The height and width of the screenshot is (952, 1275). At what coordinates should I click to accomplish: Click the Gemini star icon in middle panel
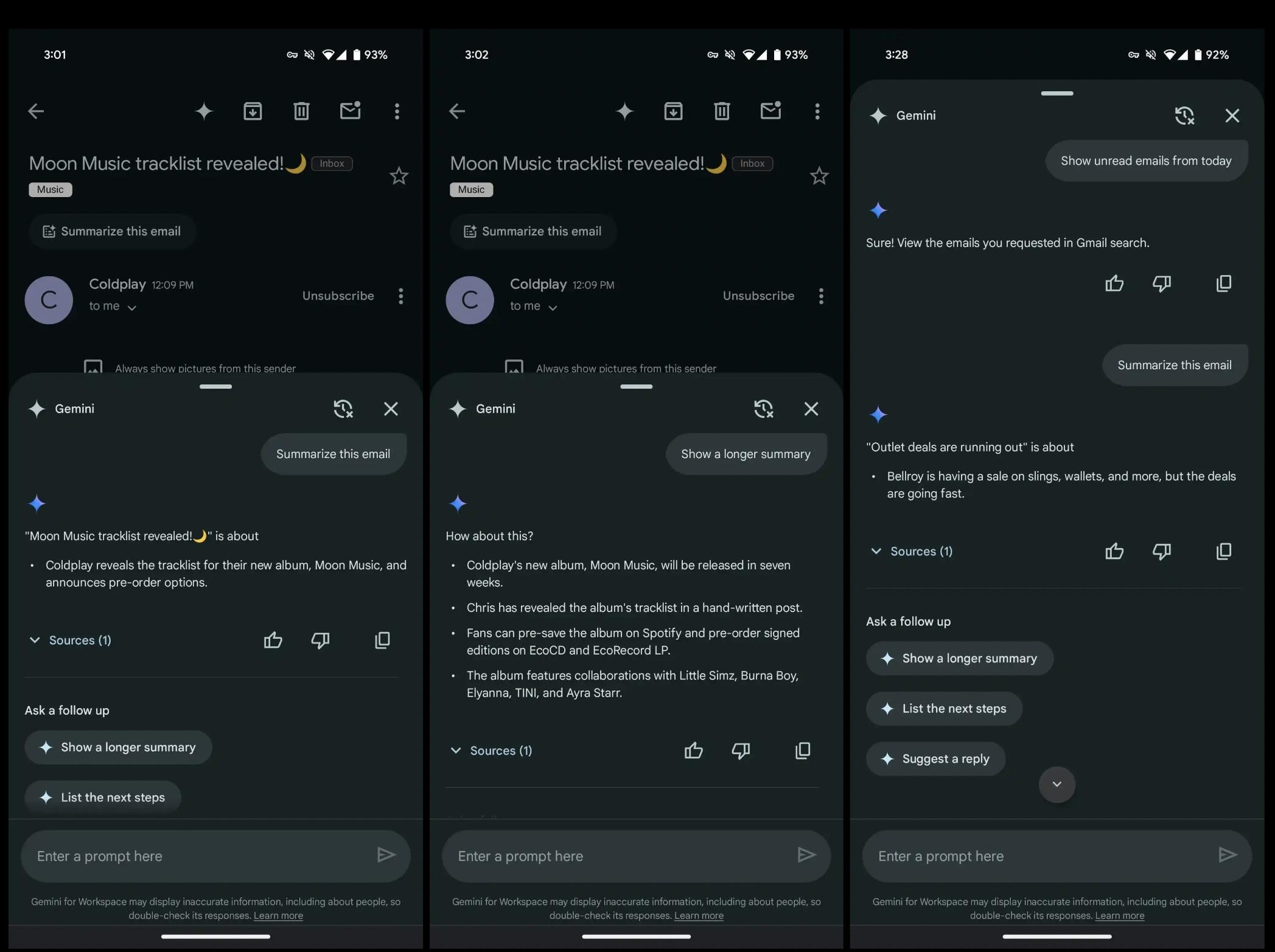456,410
